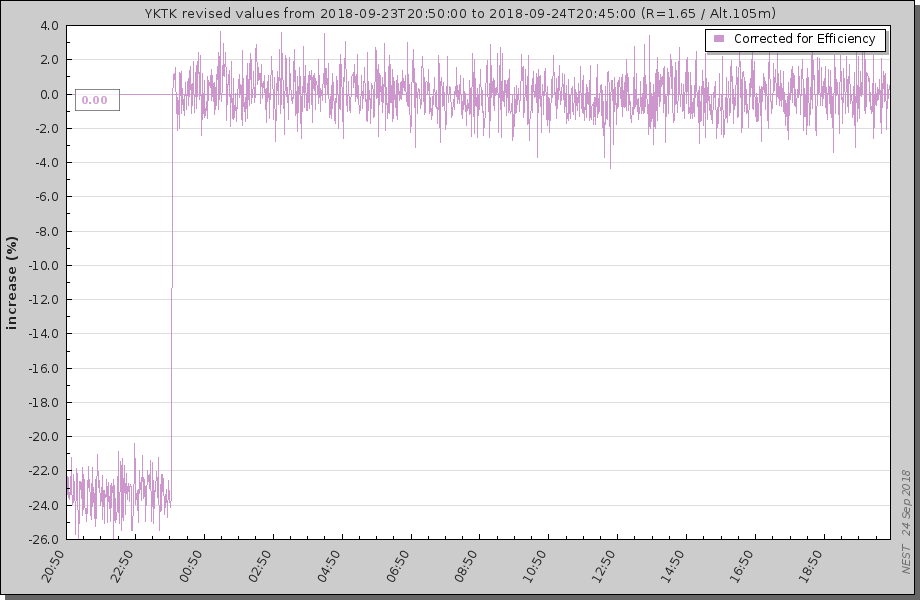Click the 'Corrected for Efficiency' legend label
The image size is (920, 600).
coord(804,39)
